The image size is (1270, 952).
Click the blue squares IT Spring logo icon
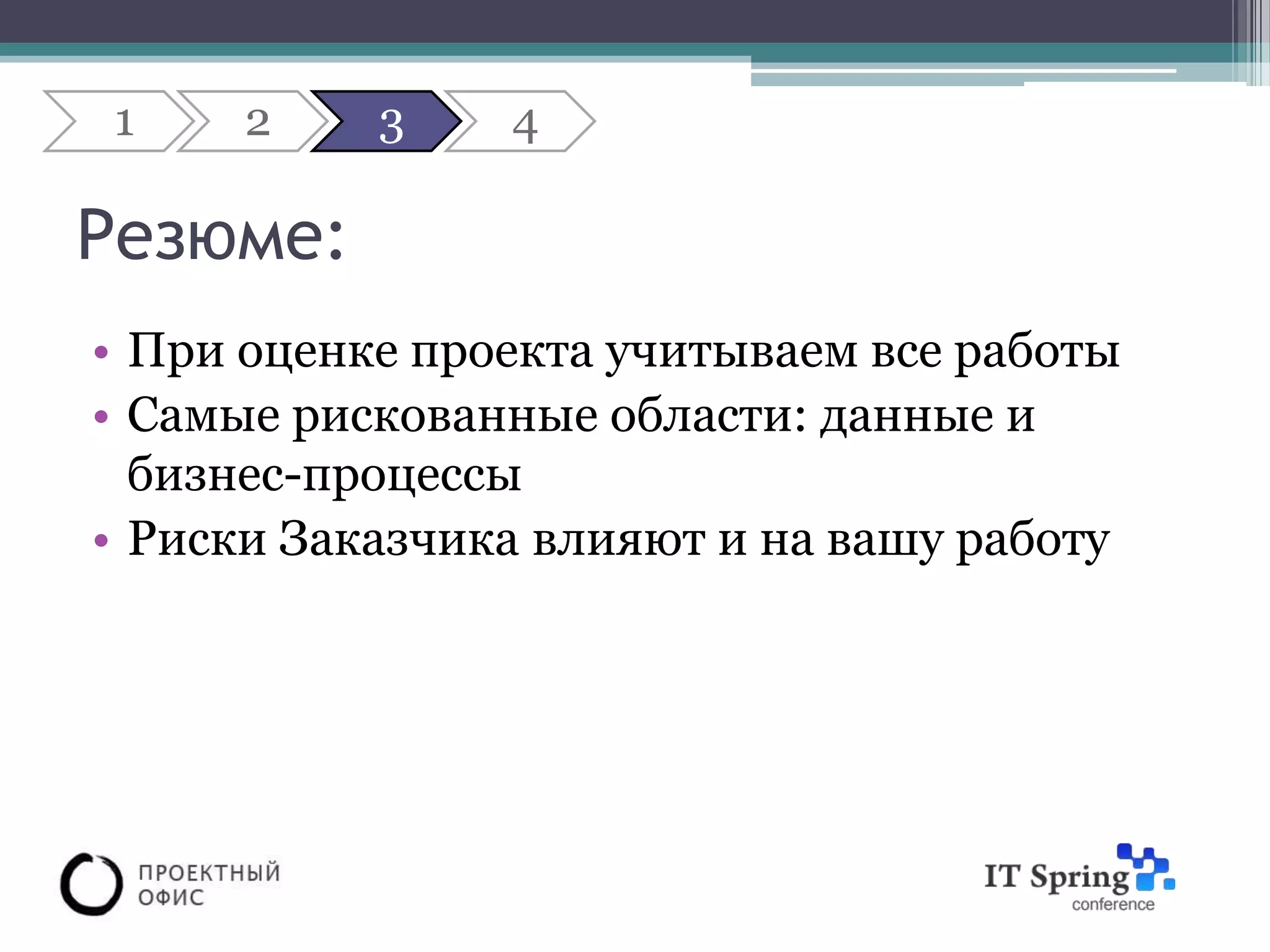pos(1146,868)
